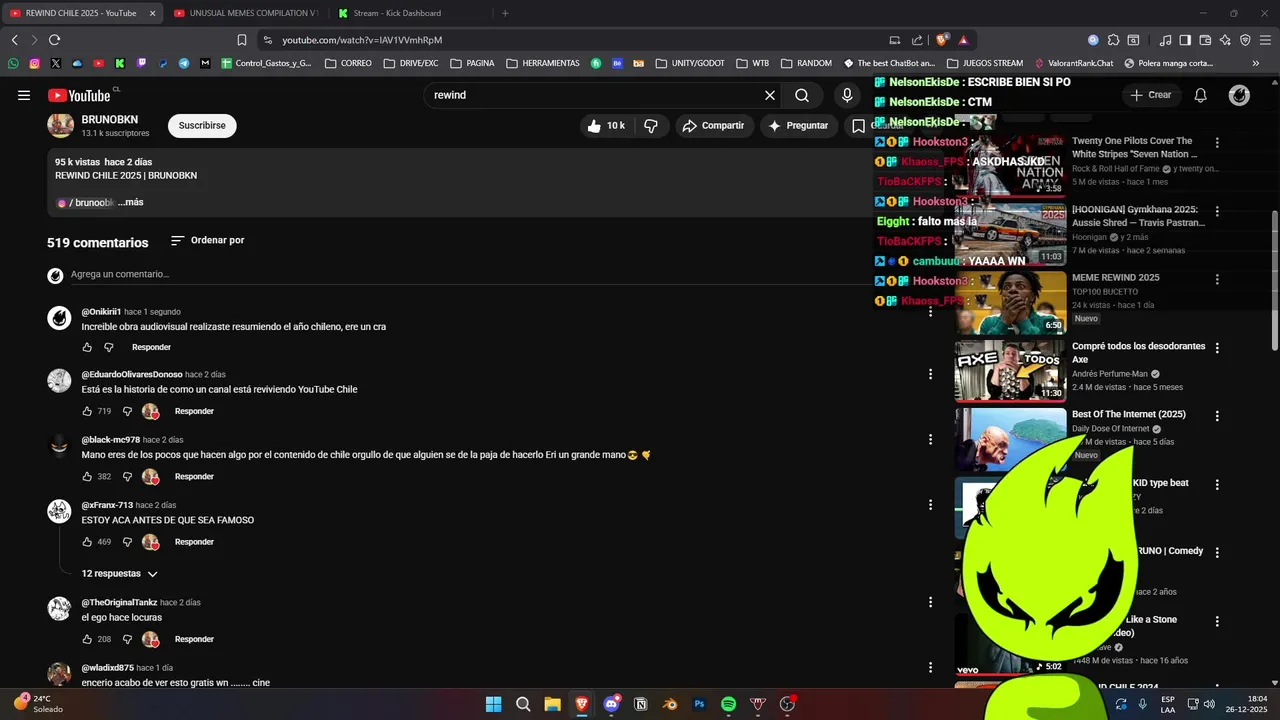The width and height of the screenshot is (1280, 720).
Task: Open HERRAMIENTAS bookmarks folder
Action: 543,63
